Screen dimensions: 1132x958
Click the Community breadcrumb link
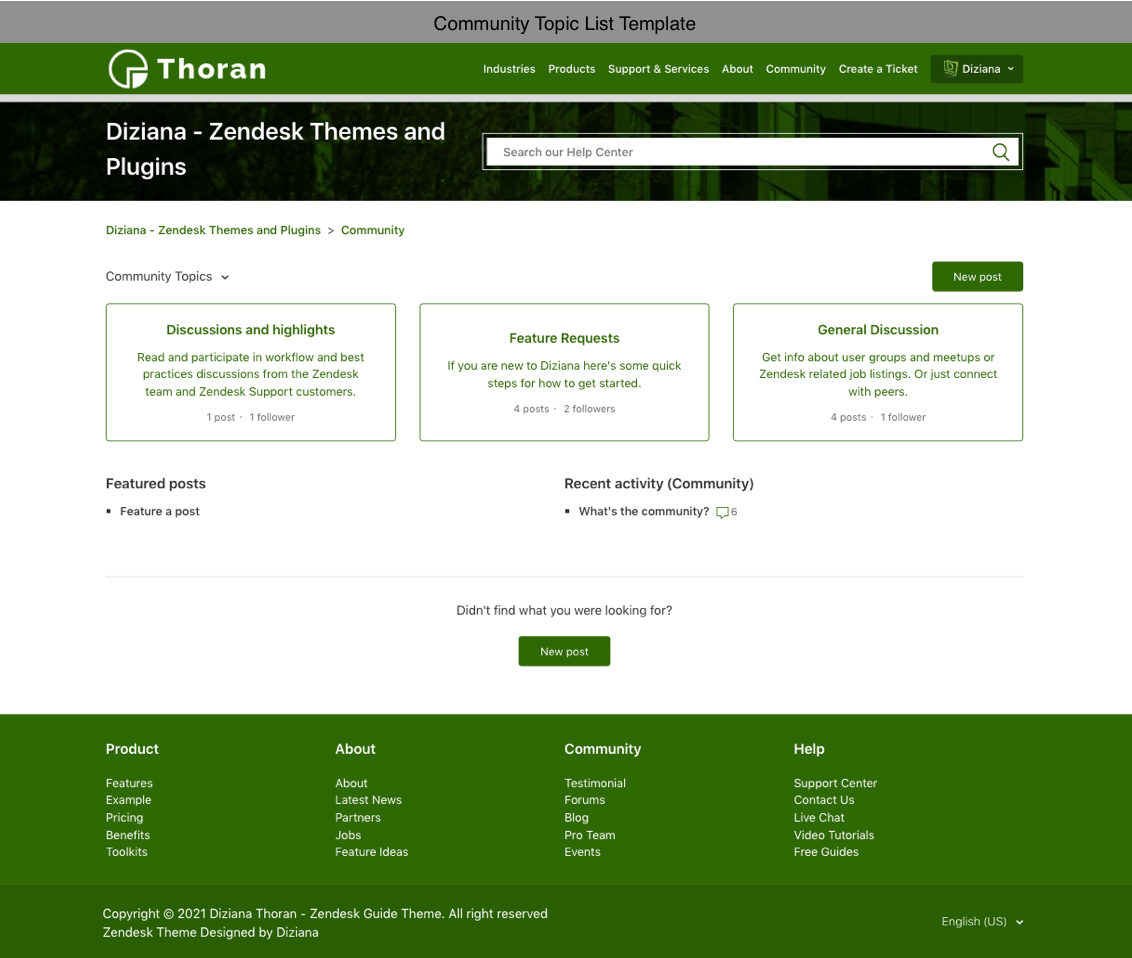pos(372,230)
